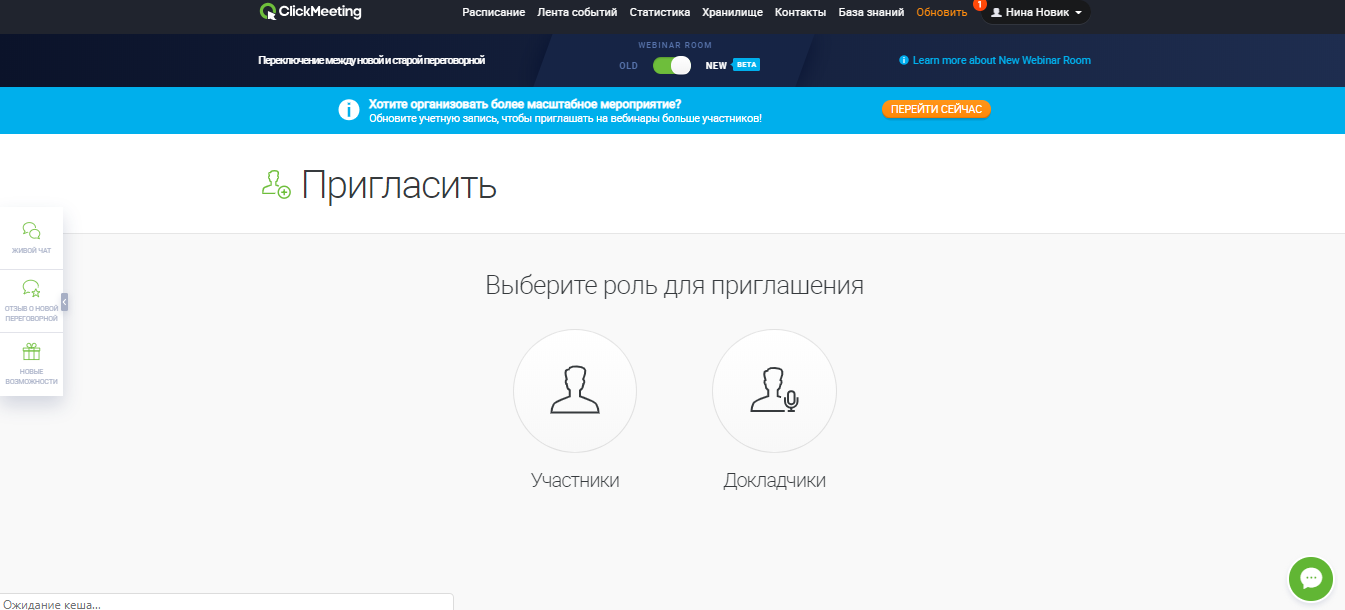
Task: Open Learn more about New Webinar Room
Action: tap(1001, 61)
